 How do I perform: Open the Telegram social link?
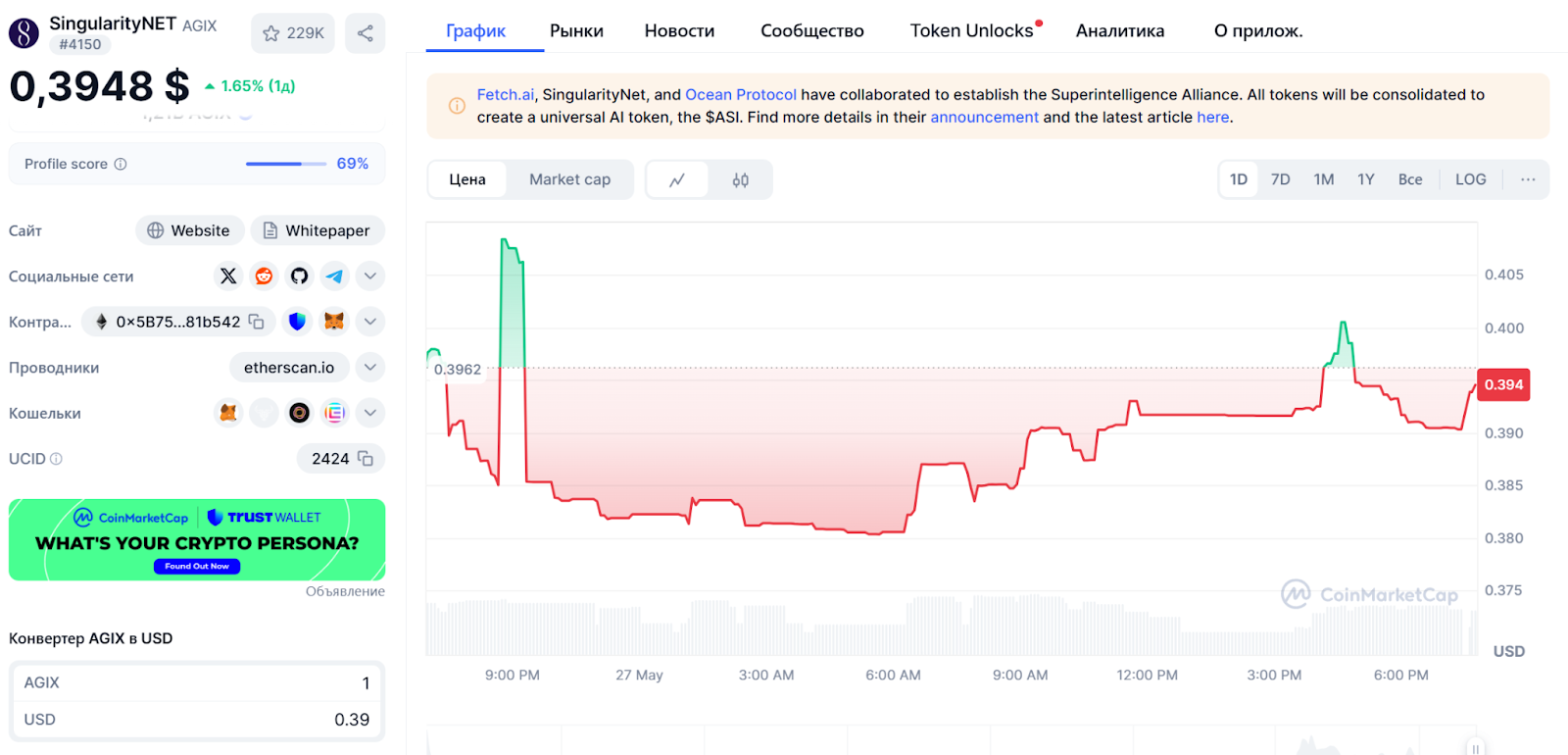point(334,277)
